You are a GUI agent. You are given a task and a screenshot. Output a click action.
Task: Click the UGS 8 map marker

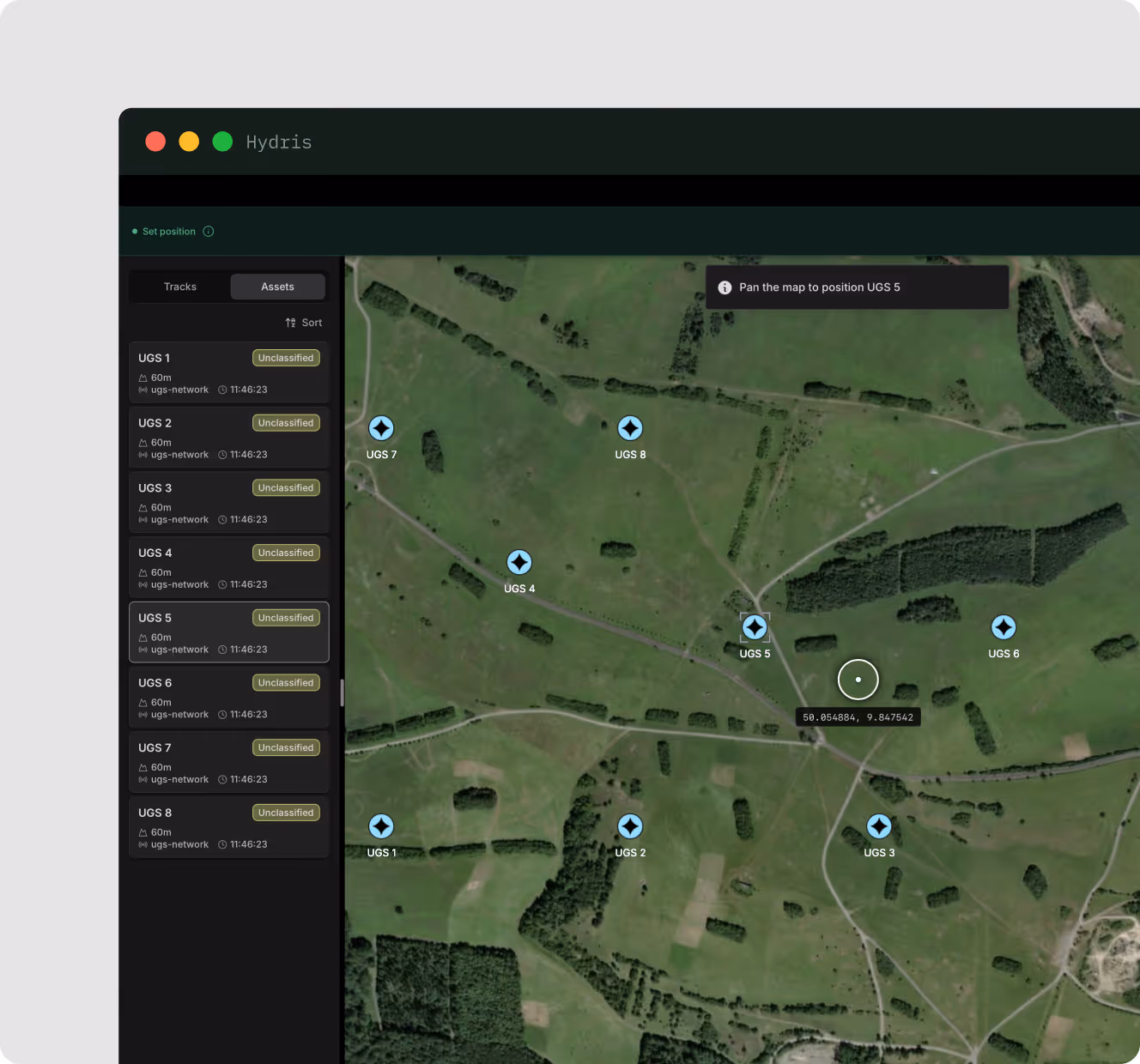(630, 428)
